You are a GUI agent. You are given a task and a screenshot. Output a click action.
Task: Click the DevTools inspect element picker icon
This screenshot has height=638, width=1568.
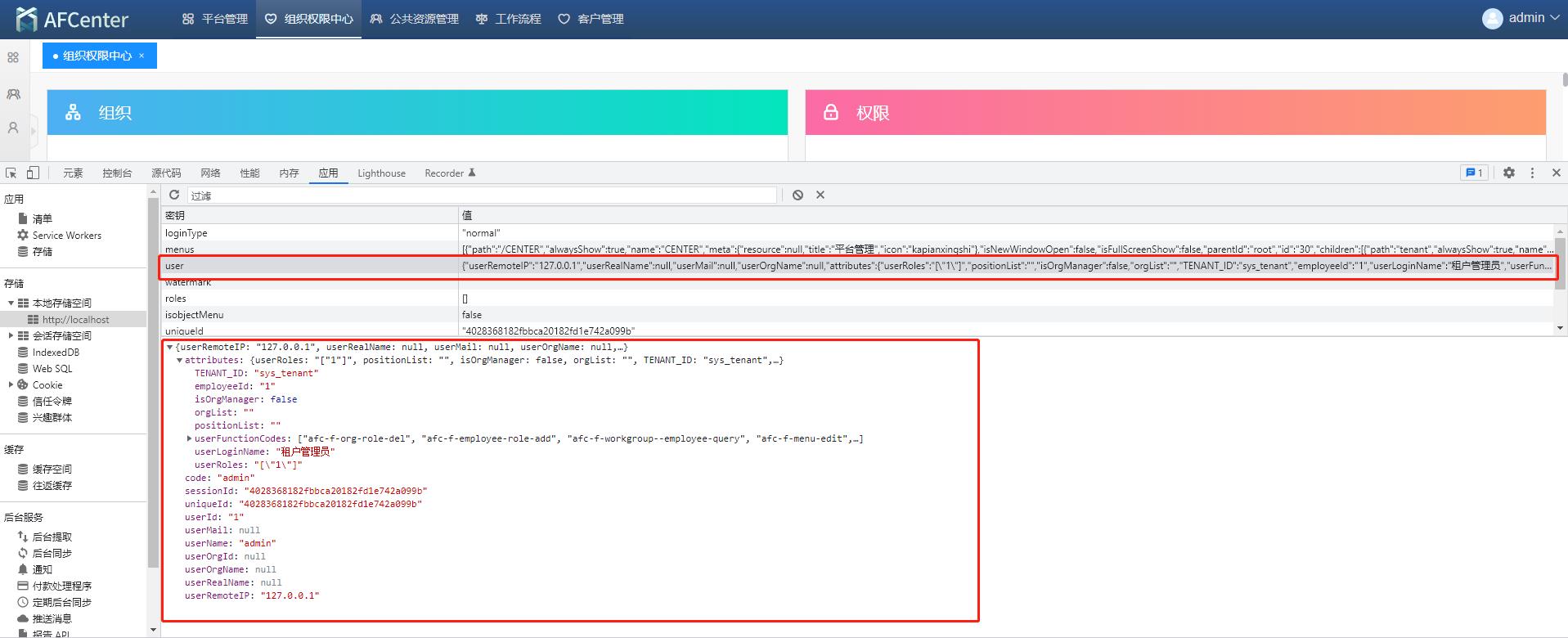tap(11, 173)
